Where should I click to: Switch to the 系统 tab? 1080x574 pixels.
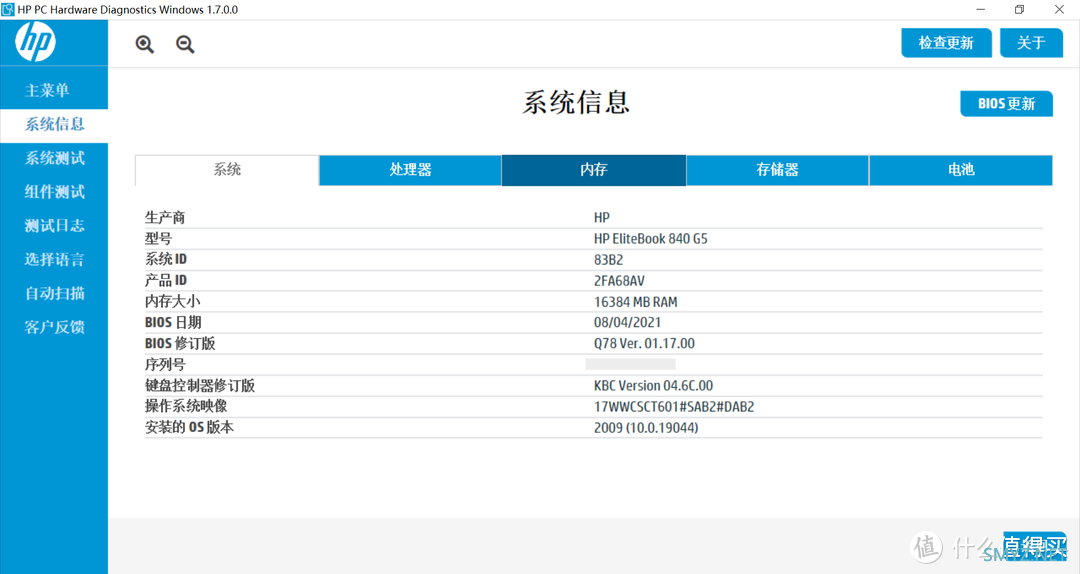(x=227, y=170)
